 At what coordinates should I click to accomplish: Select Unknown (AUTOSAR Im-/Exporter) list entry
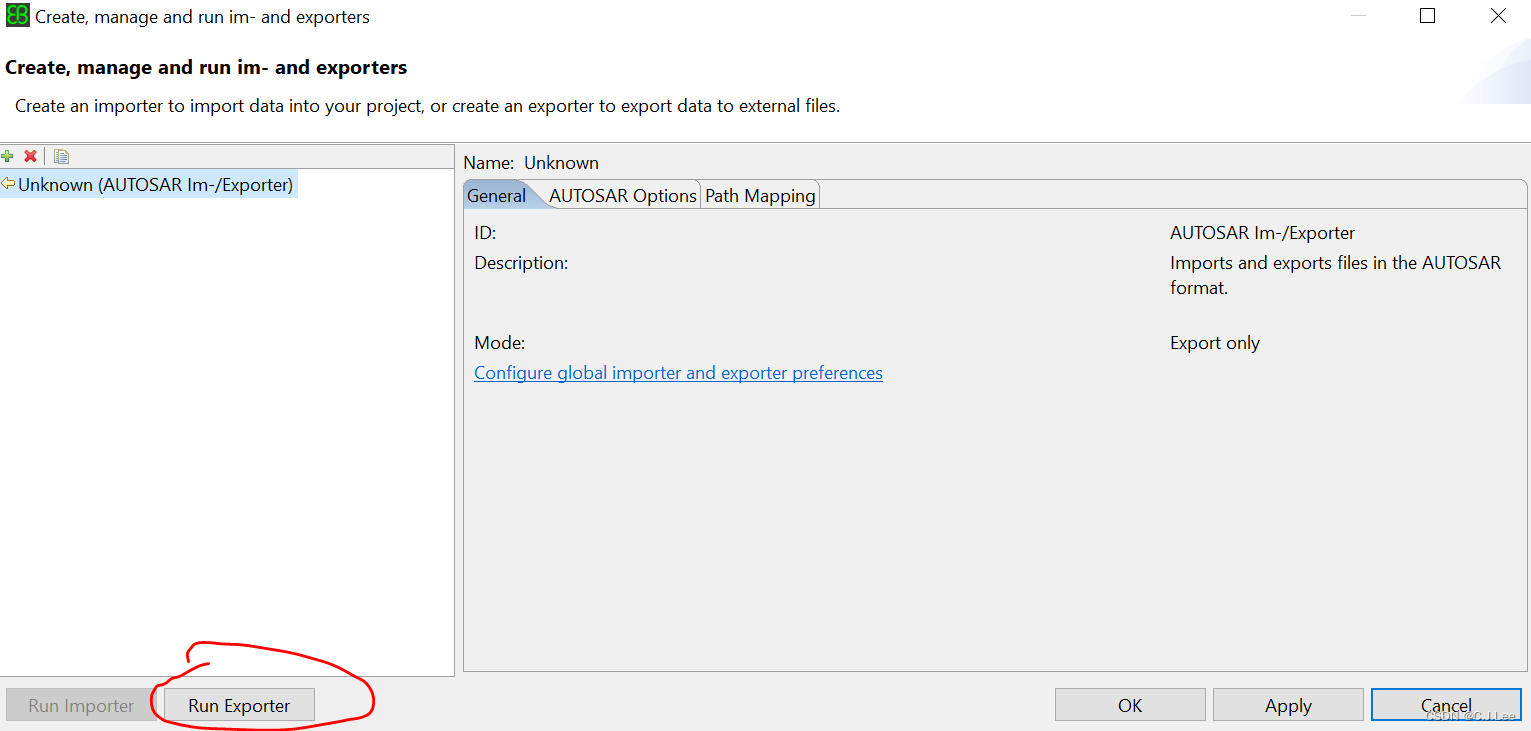[148, 185]
